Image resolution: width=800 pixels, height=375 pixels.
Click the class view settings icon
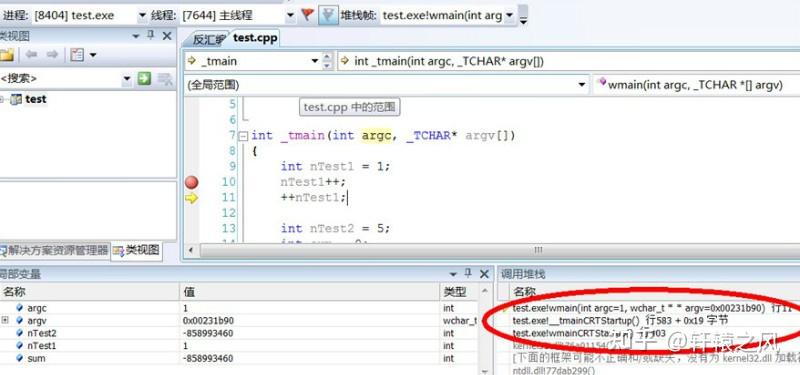point(77,55)
